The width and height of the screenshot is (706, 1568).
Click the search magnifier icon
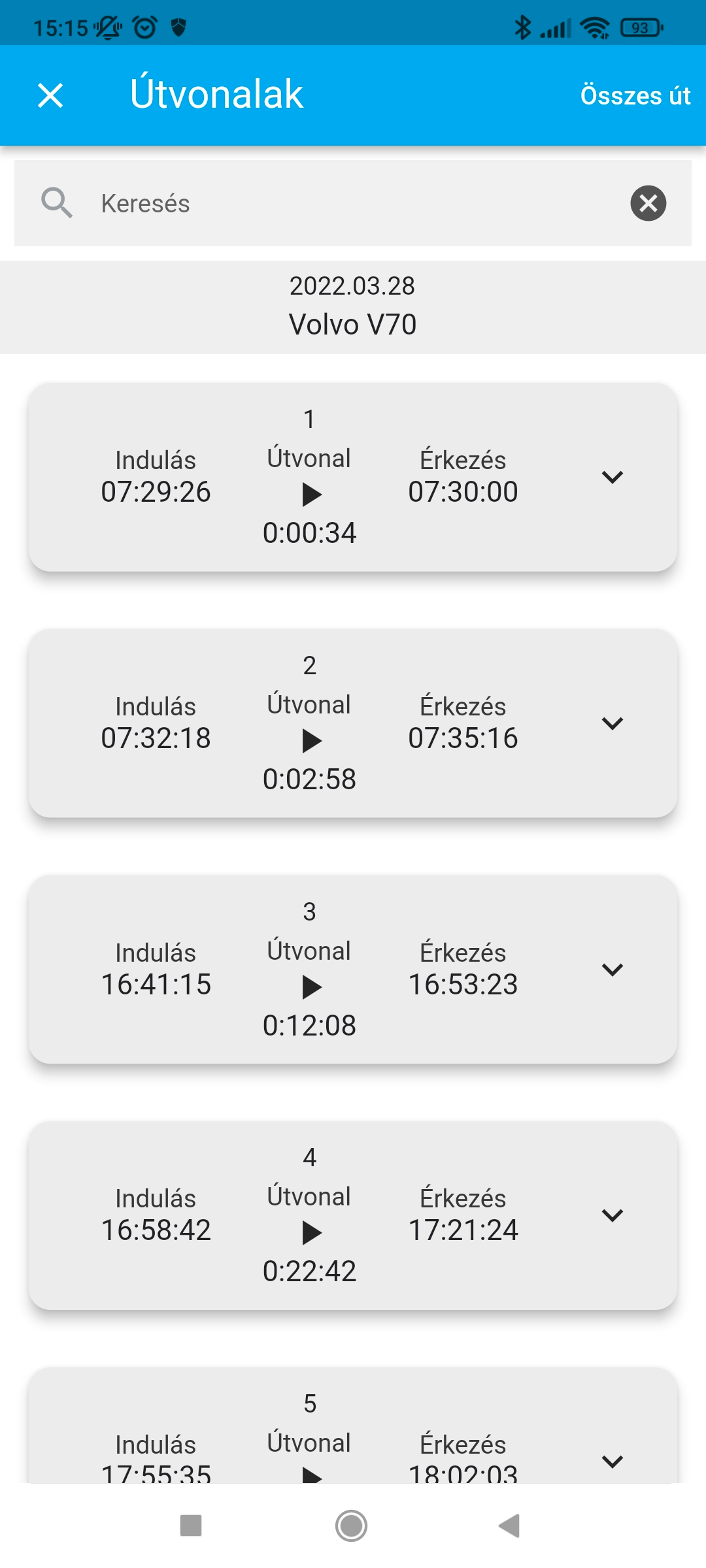pyautogui.click(x=57, y=203)
